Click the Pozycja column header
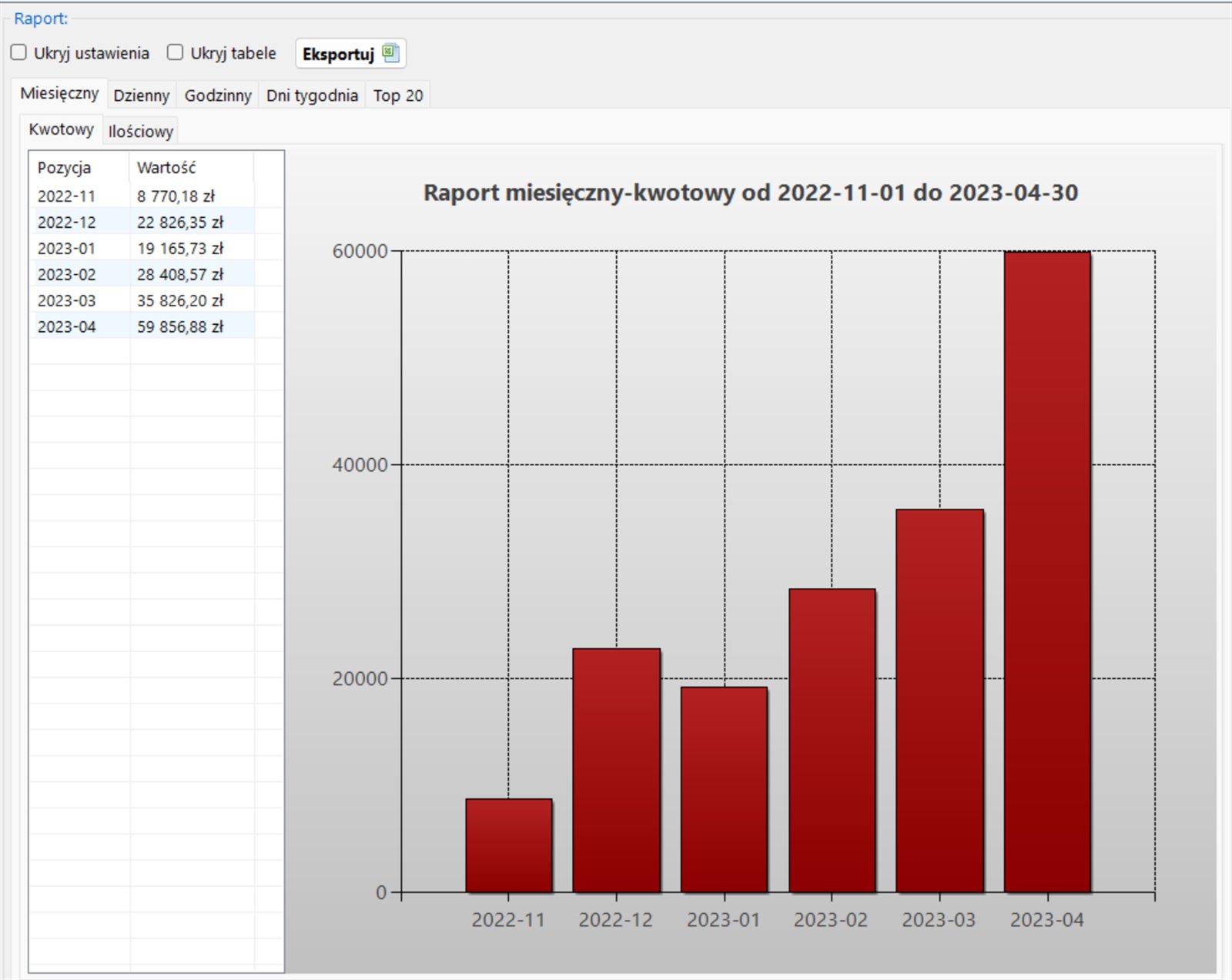Image resolution: width=1232 pixels, height=980 pixels. [x=65, y=168]
